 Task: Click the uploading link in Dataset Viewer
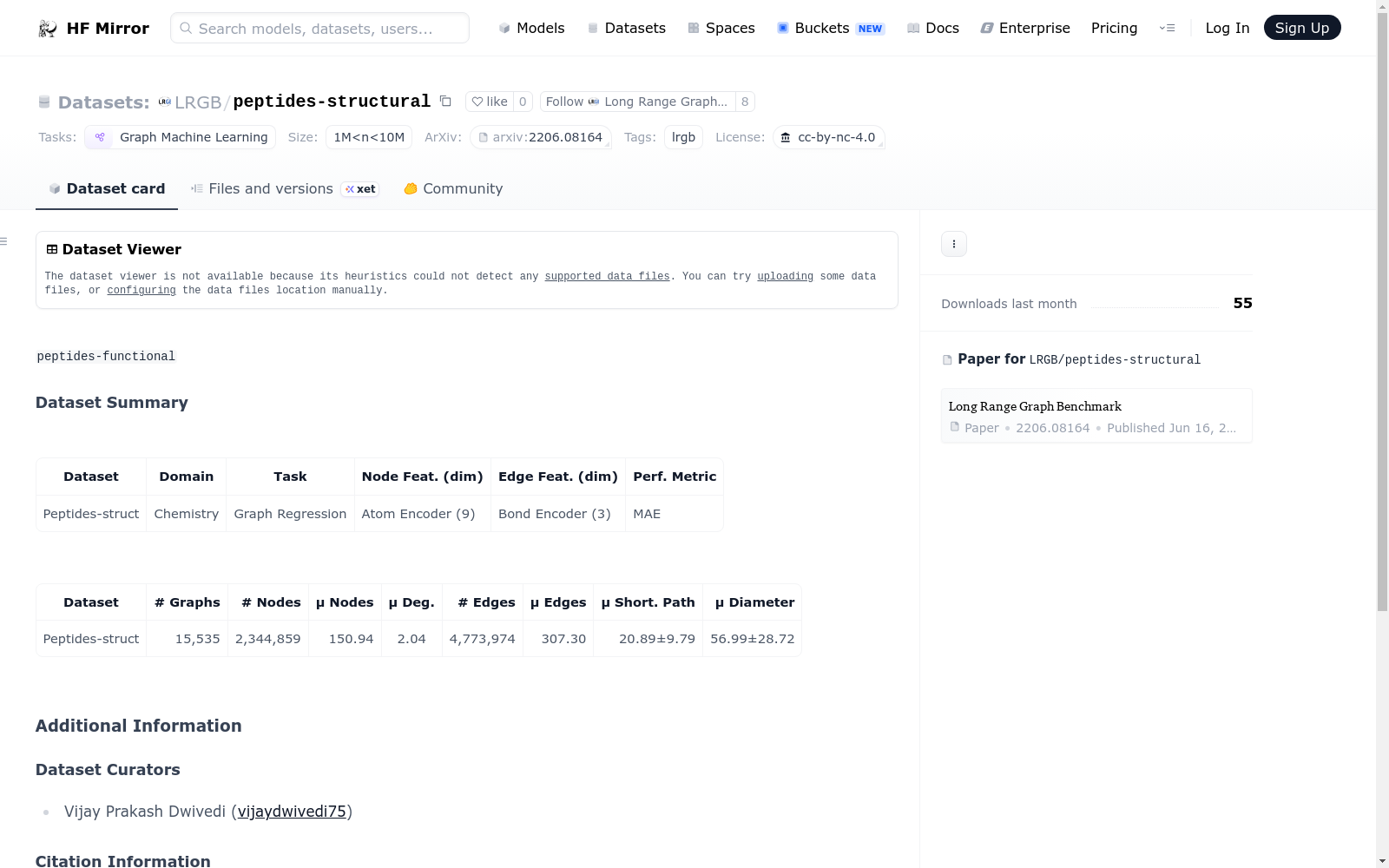(x=786, y=277)
